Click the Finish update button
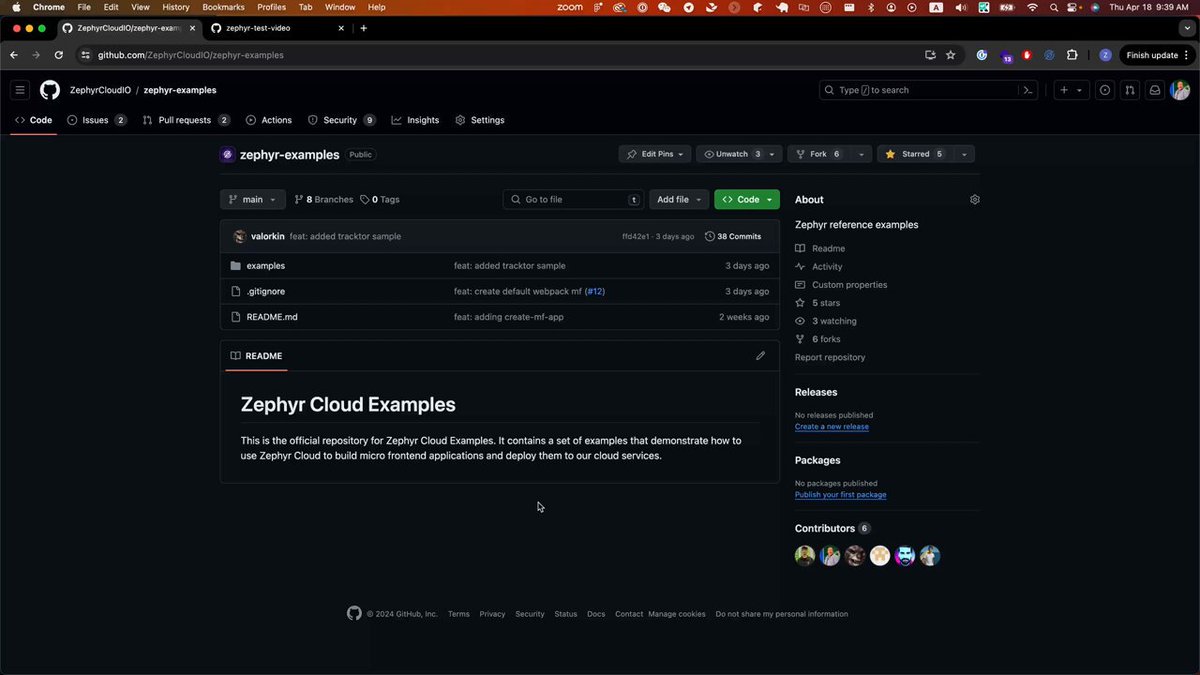This screenshot has height=675, width=1200. pos(1157,55)
